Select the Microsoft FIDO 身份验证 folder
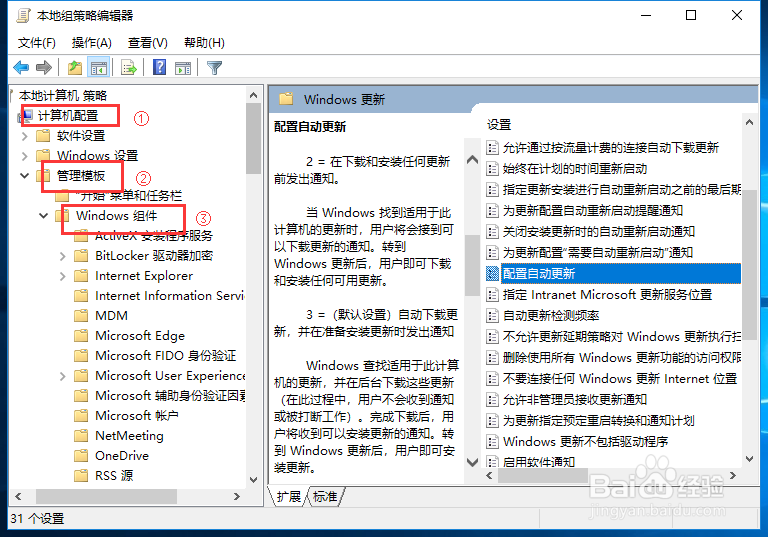This screenshot has height=537, width=768. point(166,356)
